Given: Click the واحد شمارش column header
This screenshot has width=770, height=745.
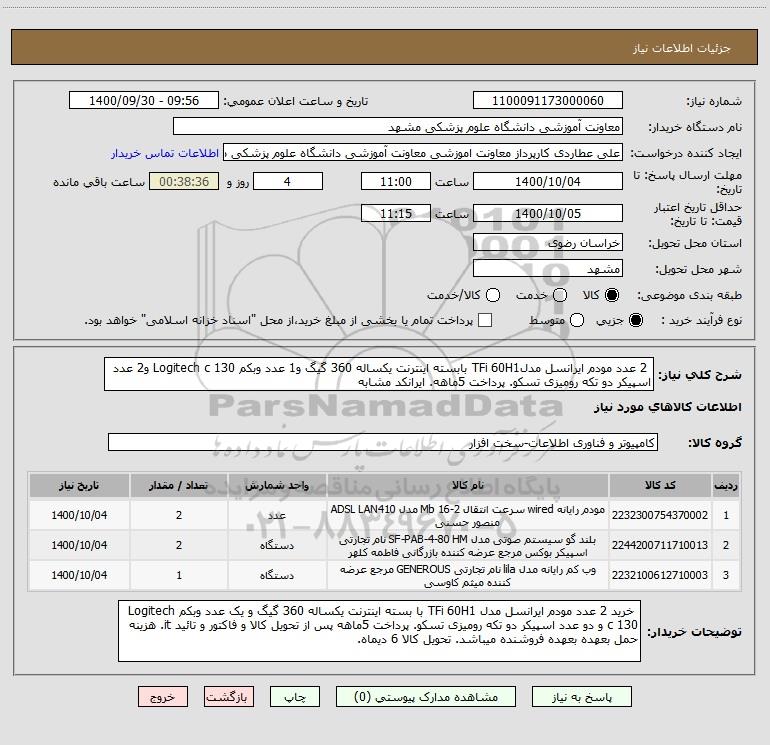Looking at the screenshot, I should (x=277, y=485).
